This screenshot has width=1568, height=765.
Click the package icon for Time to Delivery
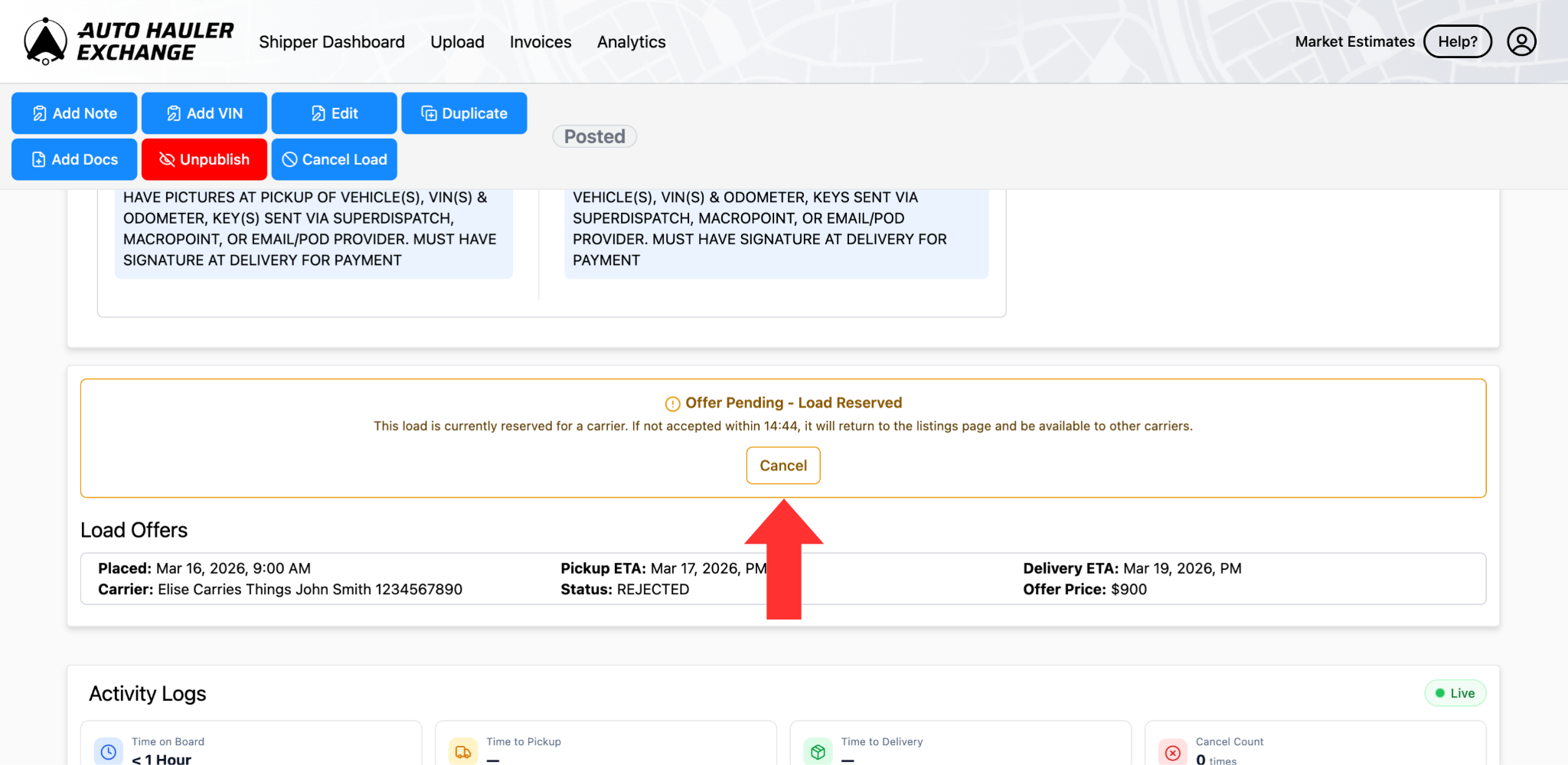click(818, 751)
